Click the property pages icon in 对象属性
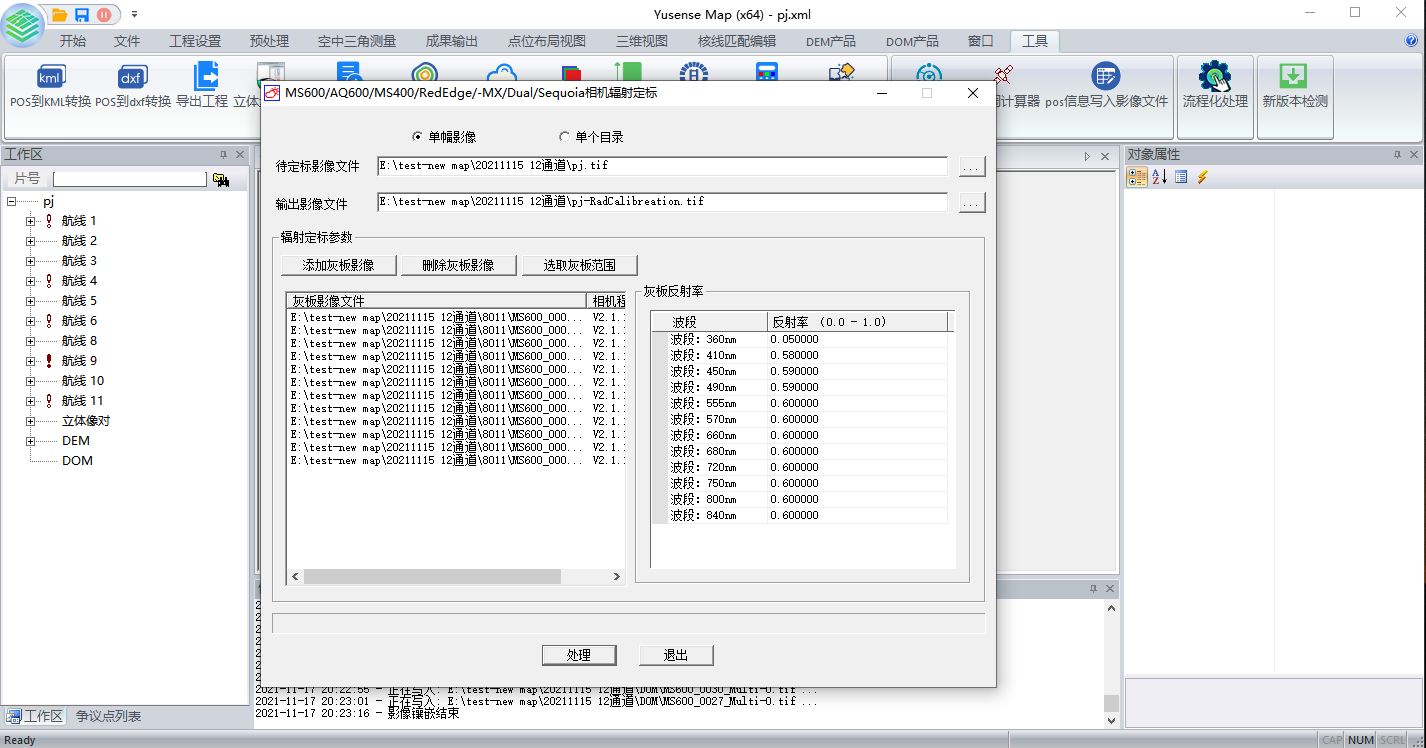1426x748 pixels. coord(1181,177)
